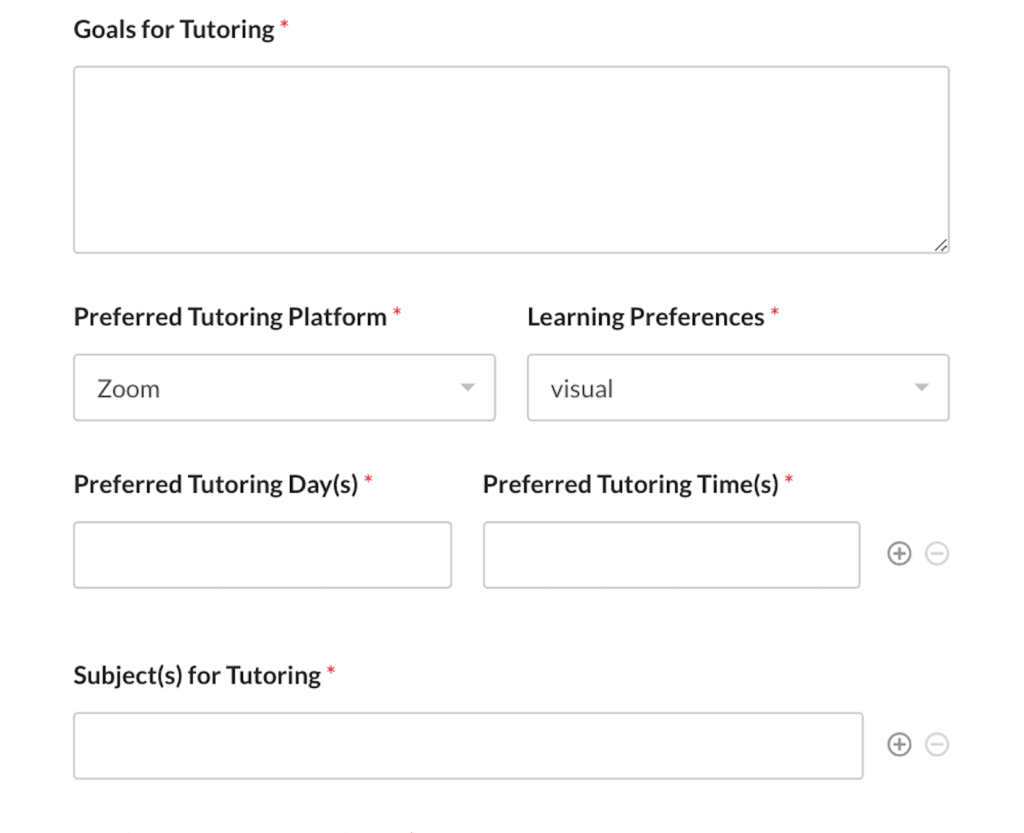Click the dropdown arrow next to visual
The width and height of the screenshot is (1024, 833).
click(x=921, y=388)
